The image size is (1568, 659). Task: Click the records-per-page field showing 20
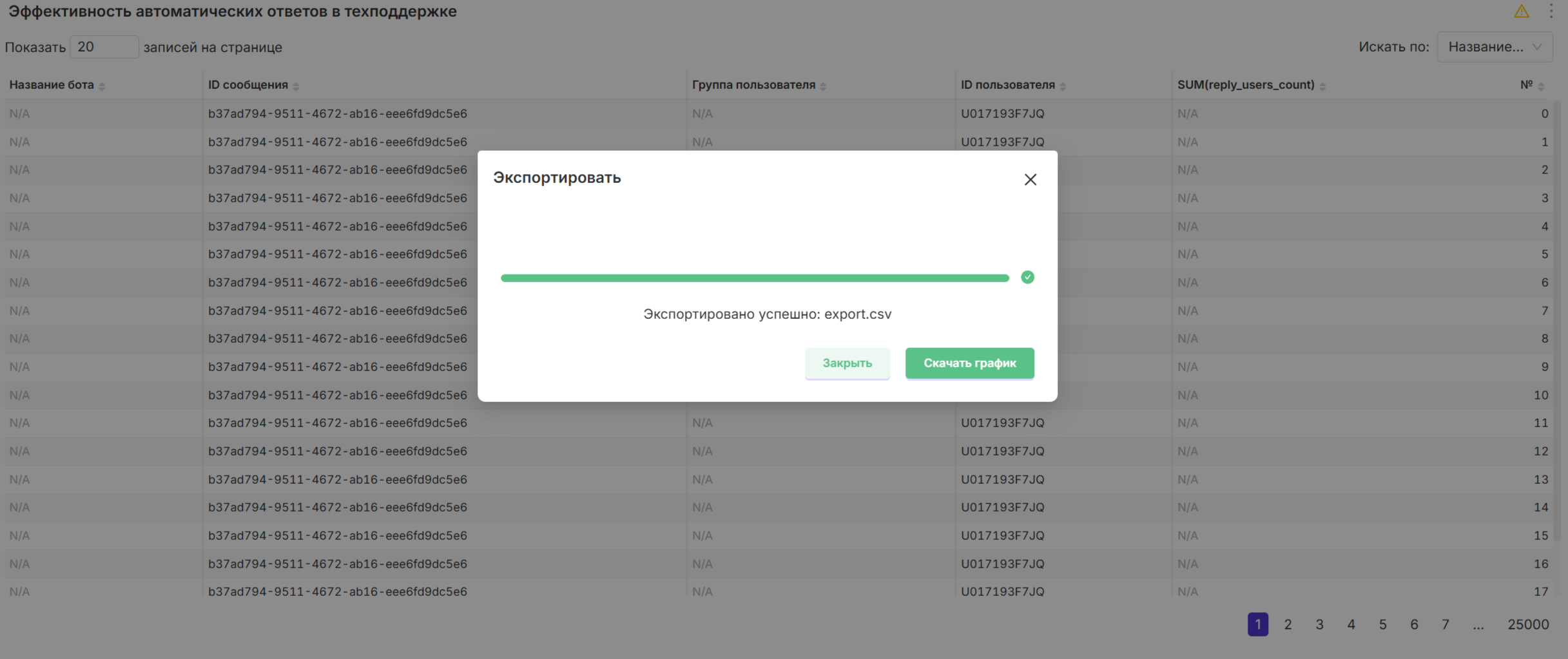pyautogui.click(x=104, y=47)
